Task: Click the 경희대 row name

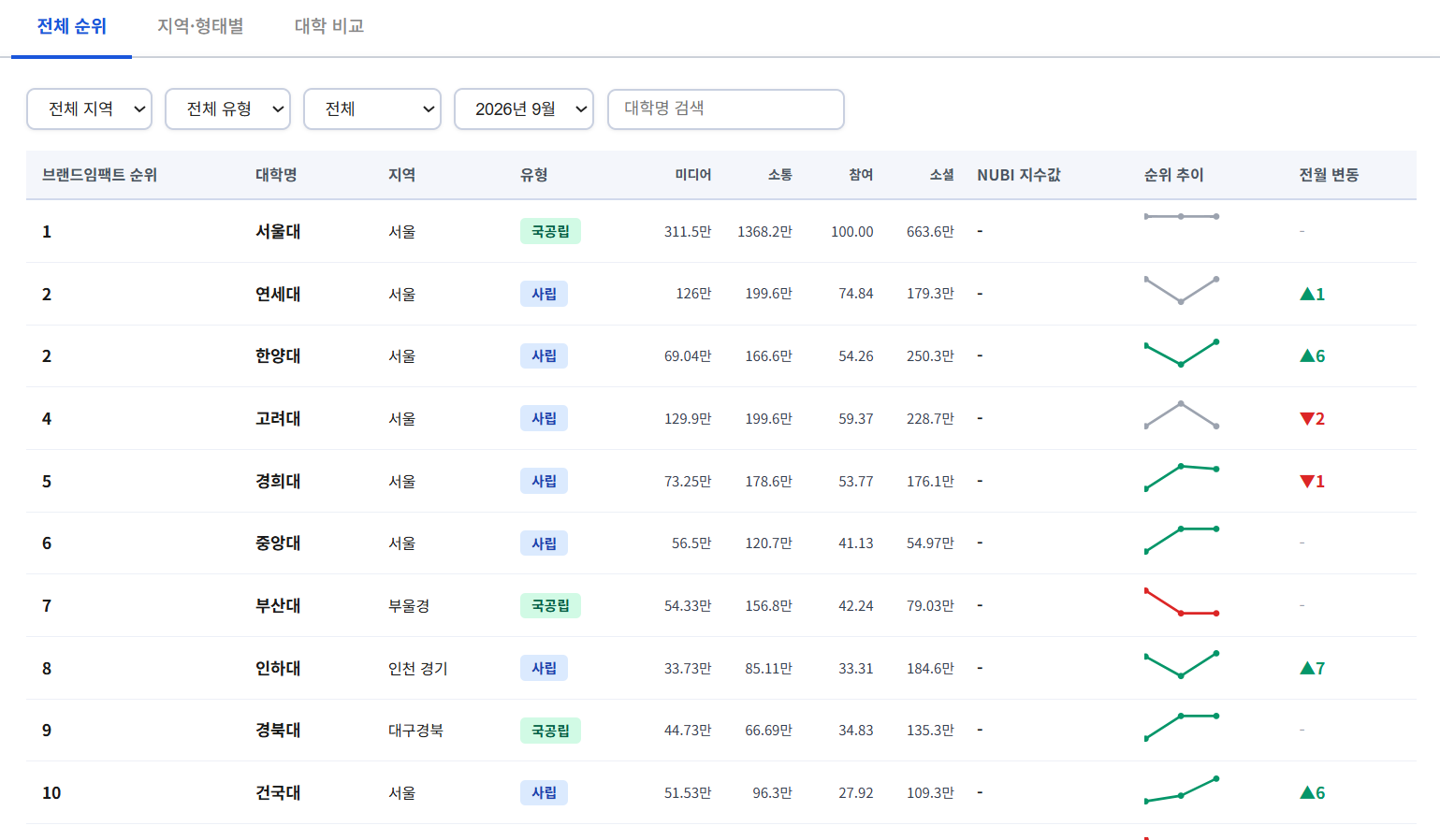Action: [278, 481]
